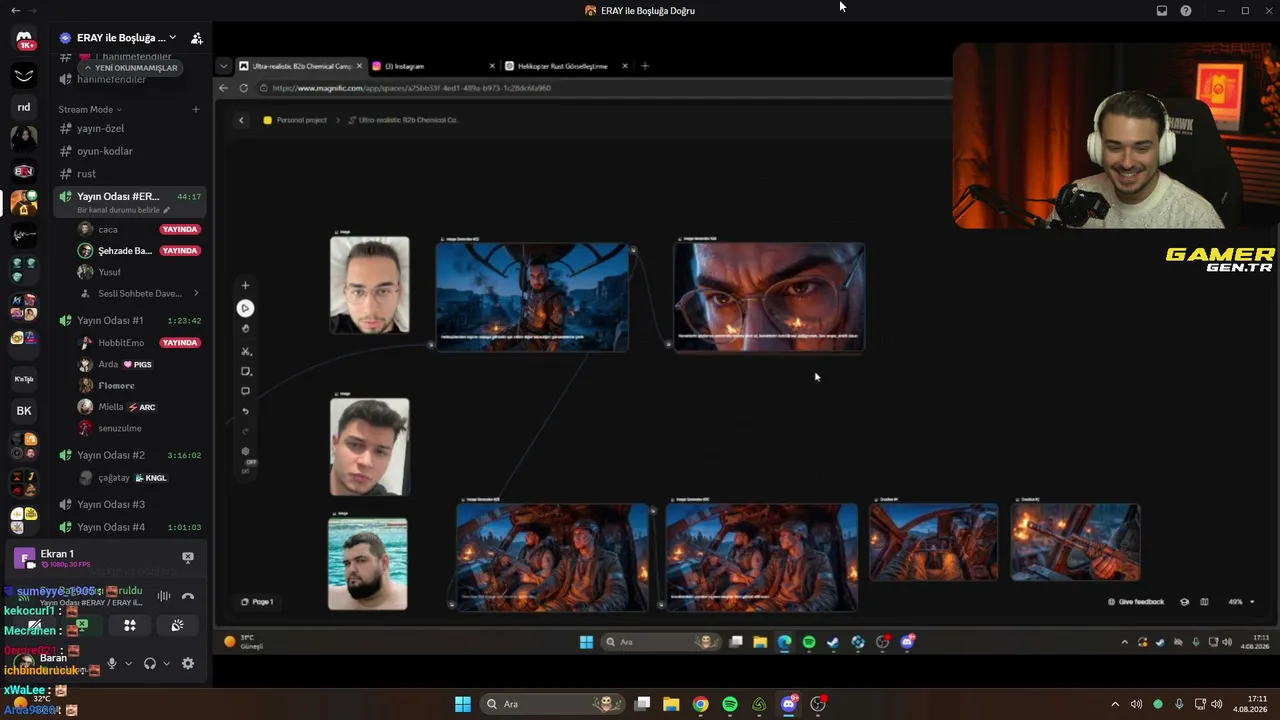Jump to 'YENİ OKUNMAMIŞLAR' unread channels
This screenshot has height=720, width=1280.
(x=131, y=68)
